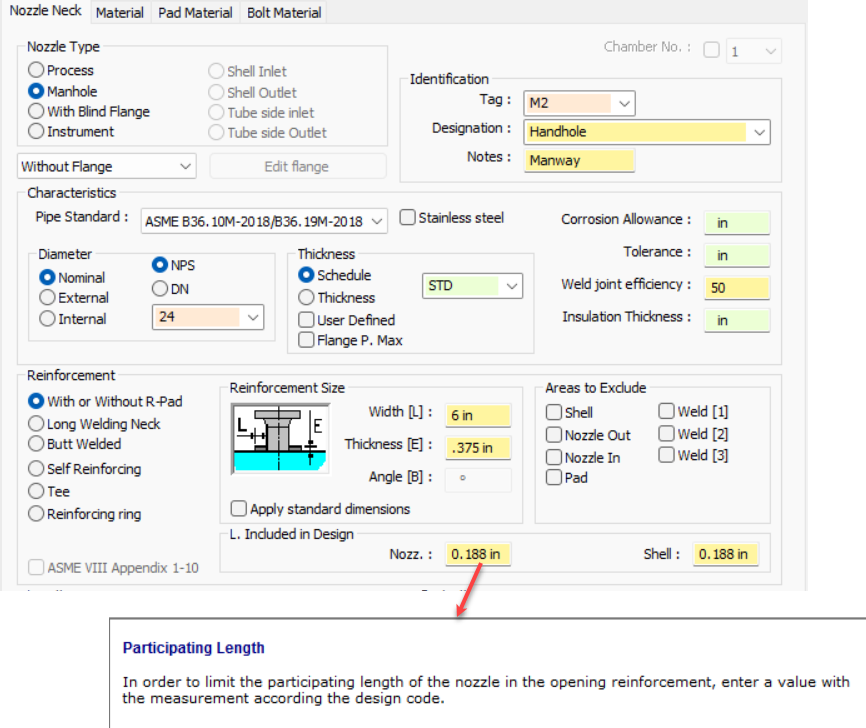
Task: Select Internal diameter option
Action: tap(73, 319)
